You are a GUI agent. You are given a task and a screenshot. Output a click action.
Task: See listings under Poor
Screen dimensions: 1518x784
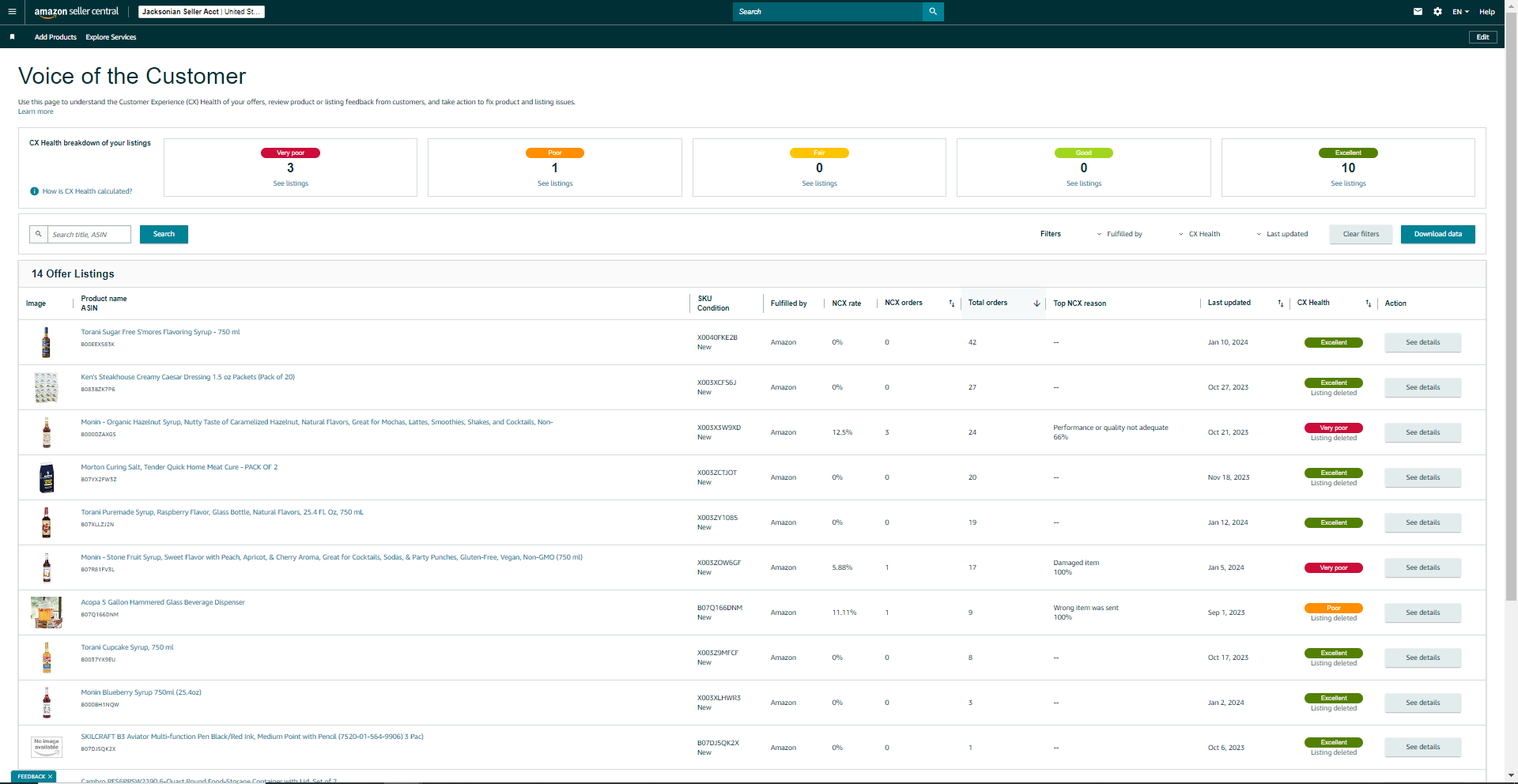point(555,183)
